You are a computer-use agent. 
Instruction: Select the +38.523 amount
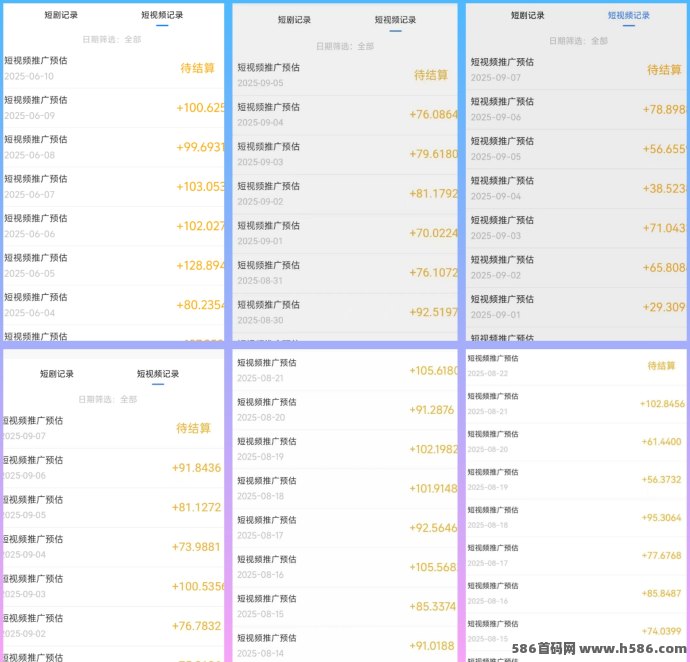(x=664, y=188)
